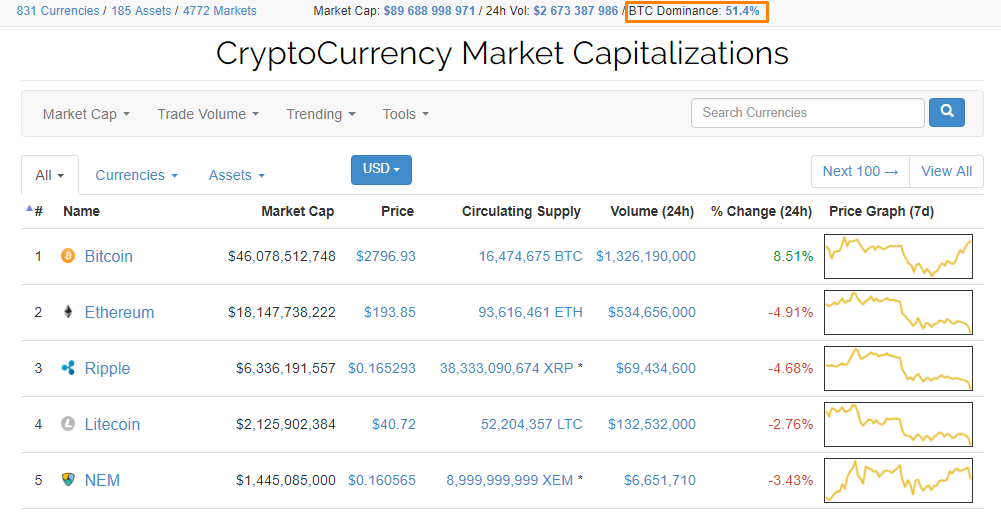Go to the Next 100 page
The height and width of the screenshot is (512, 1001).
click(860, 171)
